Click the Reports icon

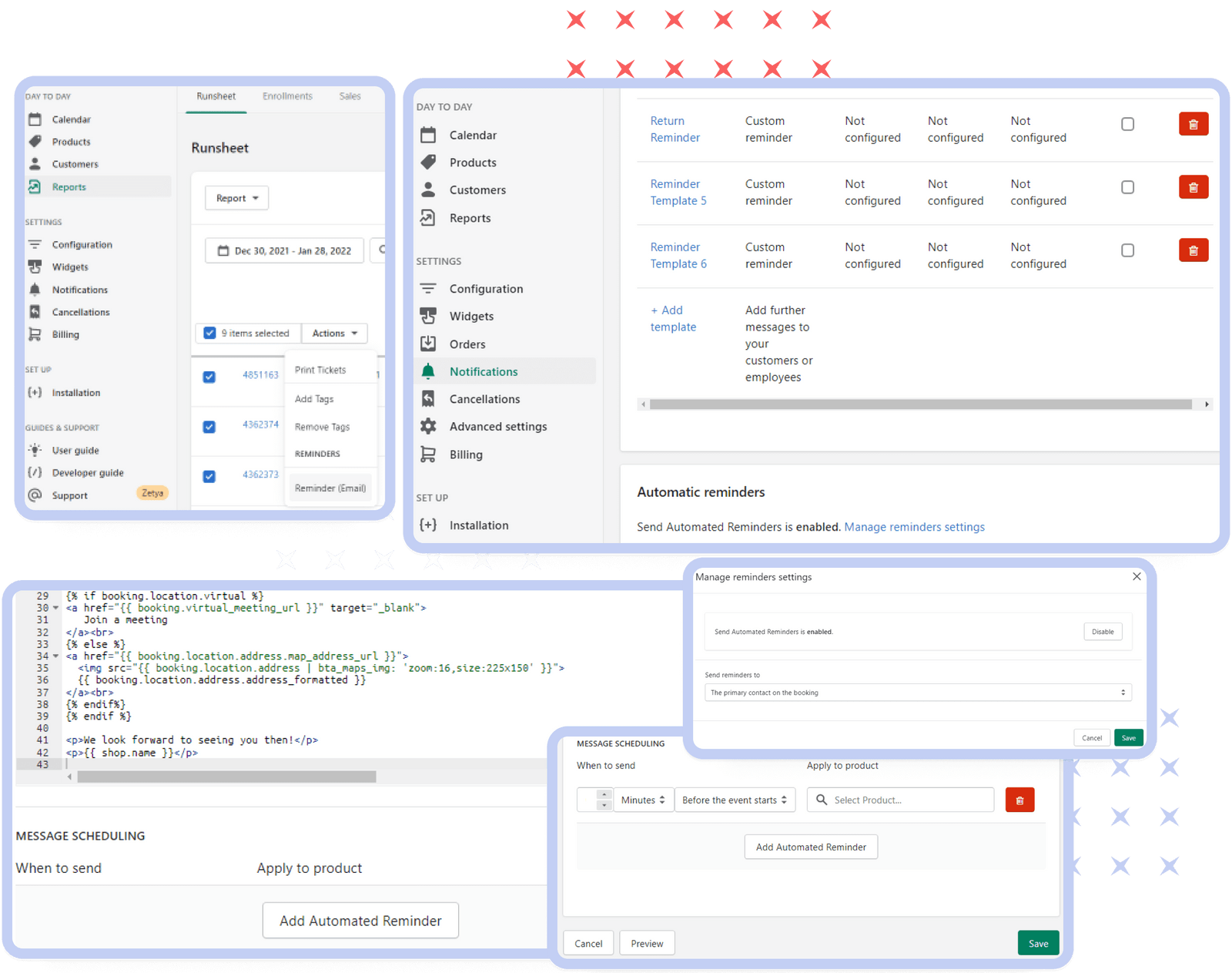(428, 218)
